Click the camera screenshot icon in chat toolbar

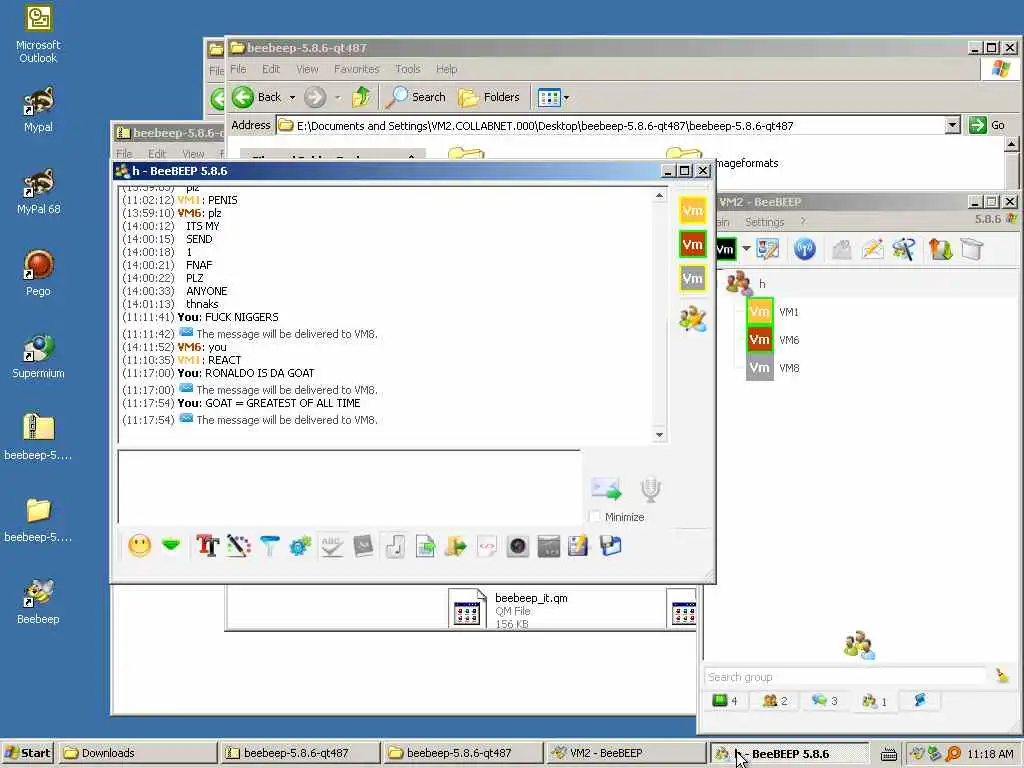518,546
